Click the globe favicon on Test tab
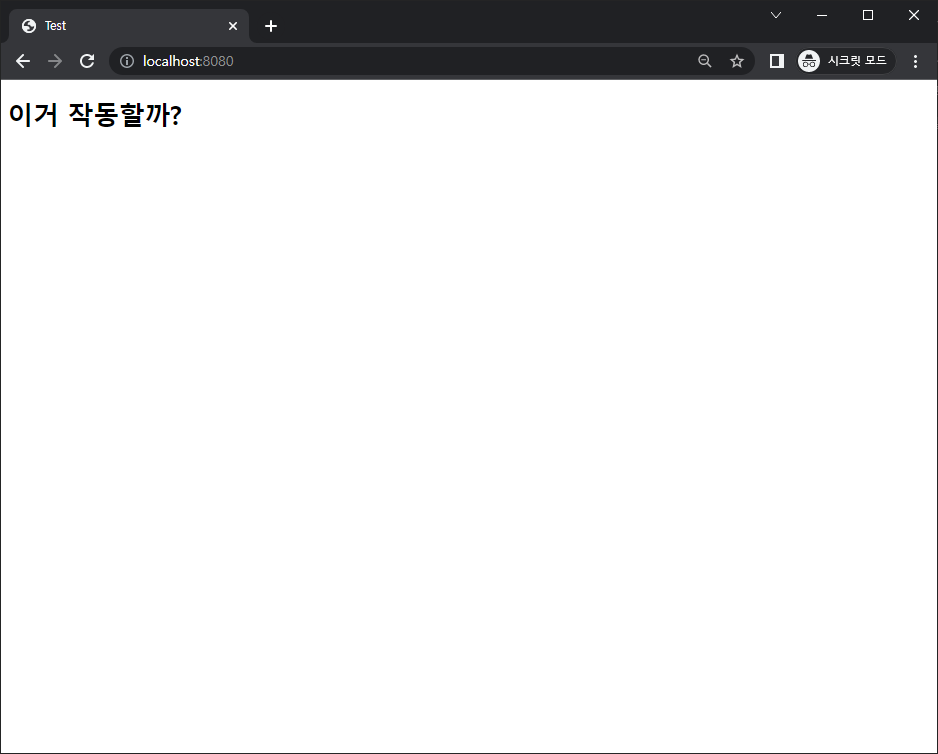 [x=29, y=26]
